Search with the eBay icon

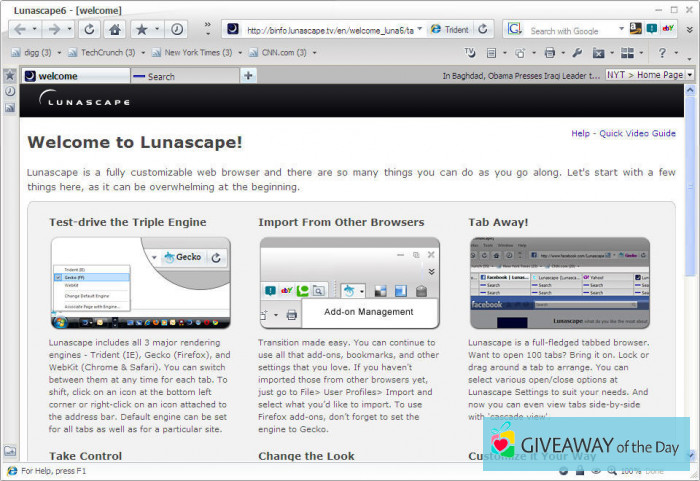click(x=668, y=29)
